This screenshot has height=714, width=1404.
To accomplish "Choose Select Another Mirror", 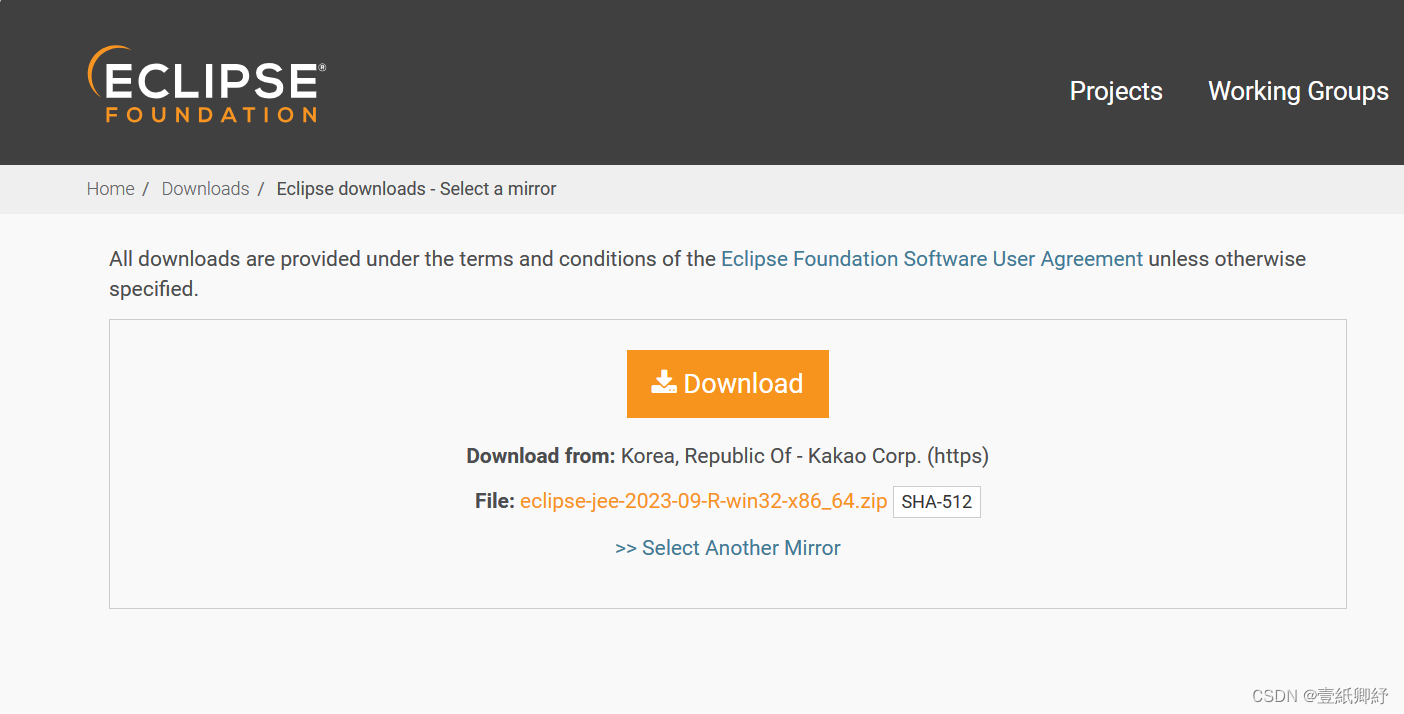I will pos(728,548).
